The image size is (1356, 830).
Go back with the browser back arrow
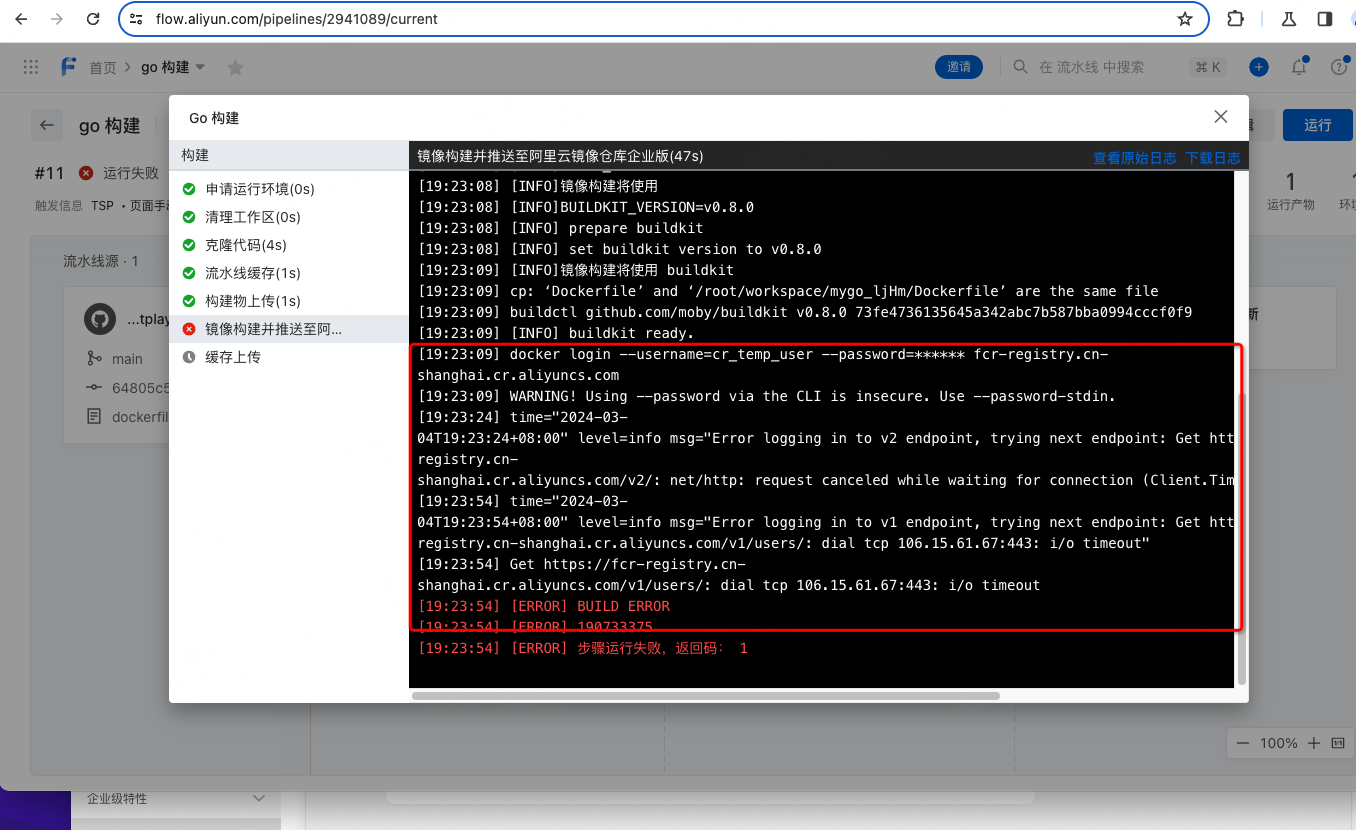(x=21, y=19)
